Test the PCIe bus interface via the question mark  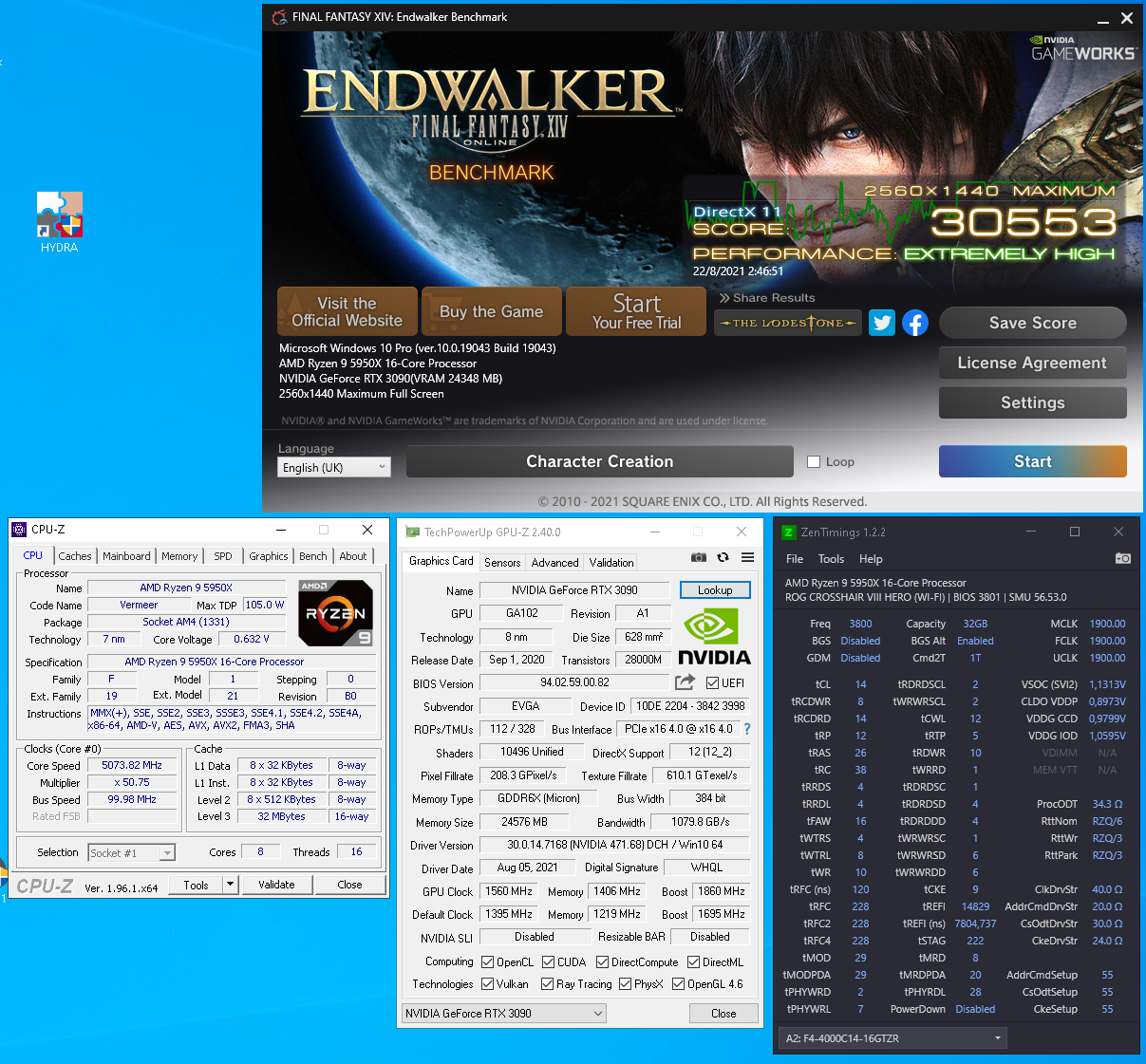pos(747,729)
